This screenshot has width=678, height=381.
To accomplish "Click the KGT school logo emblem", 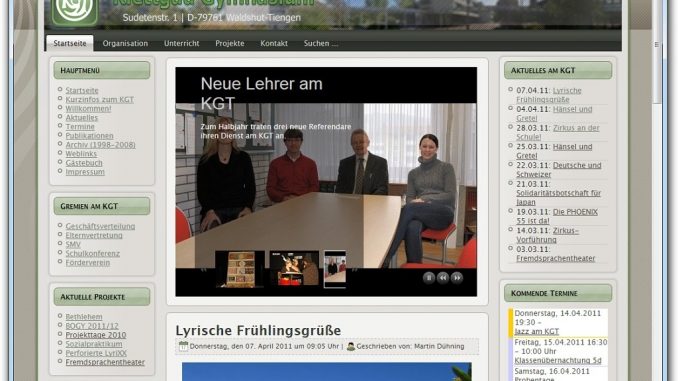I will 74,12.
